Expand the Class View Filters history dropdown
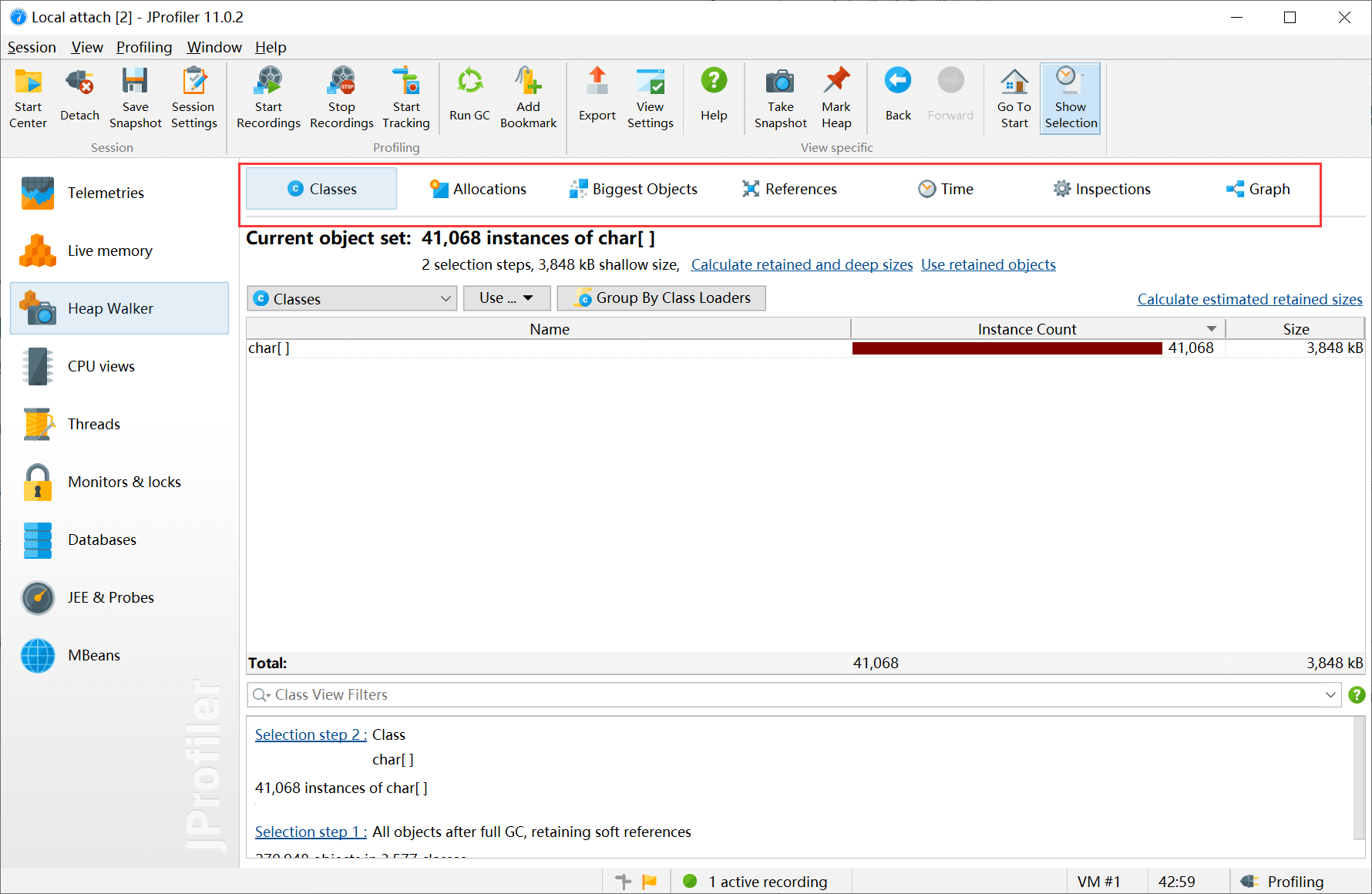Image resolution: width=1372 pixels, height=894 pixels. pyautogui.click(x=1330, y=694)
